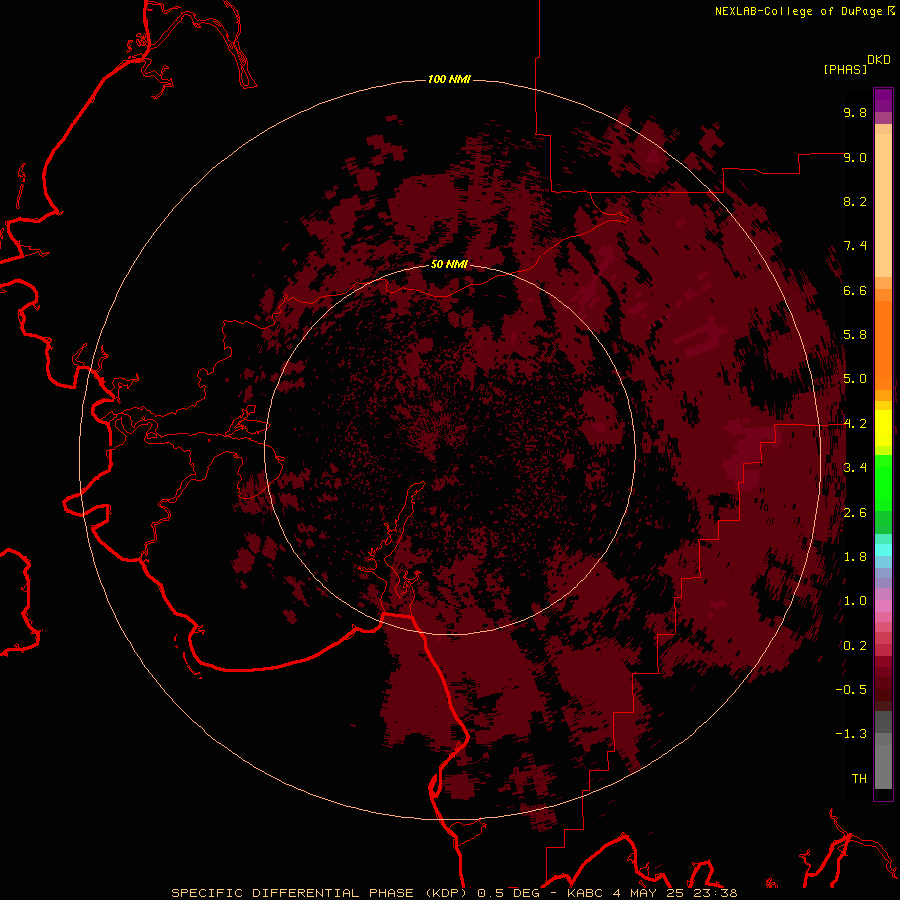The height and width of the screenshot is (900, 900).
Task: Click the "NEXLAB-College of DuPage" credit text
Action: (798, 11)
